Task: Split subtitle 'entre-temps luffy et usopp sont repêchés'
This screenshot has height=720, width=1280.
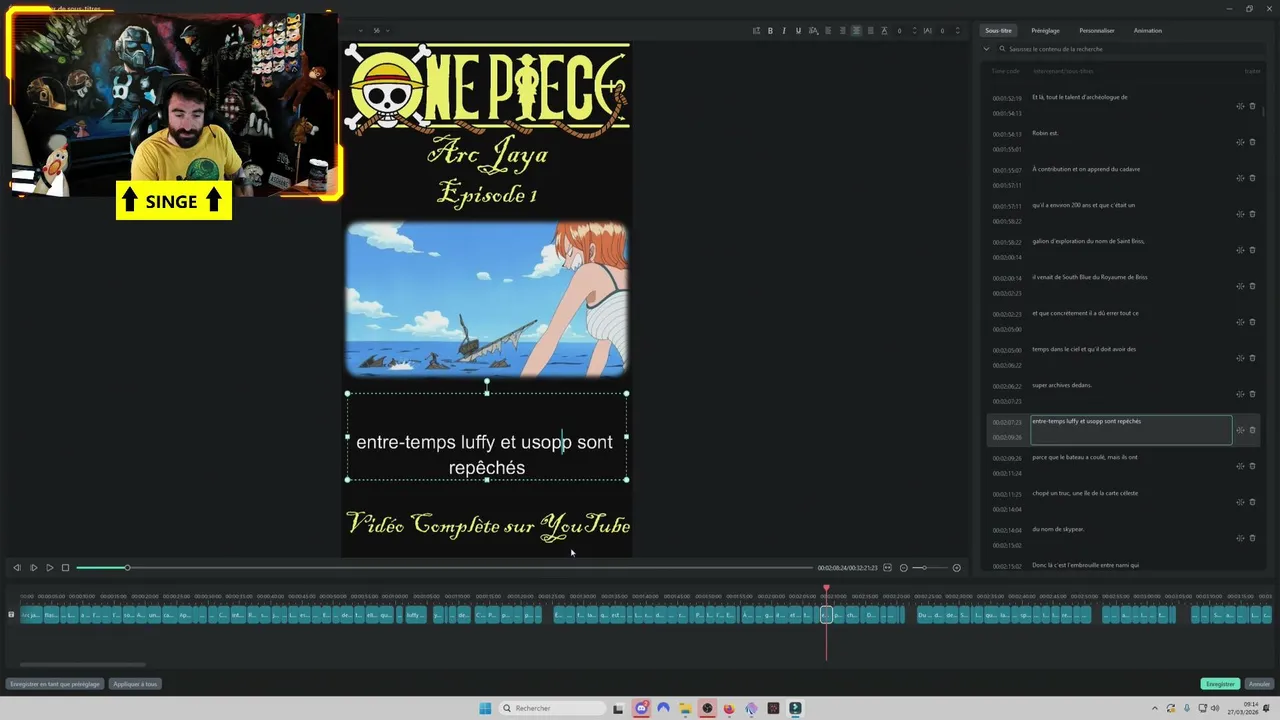Action: [1240, 430]
